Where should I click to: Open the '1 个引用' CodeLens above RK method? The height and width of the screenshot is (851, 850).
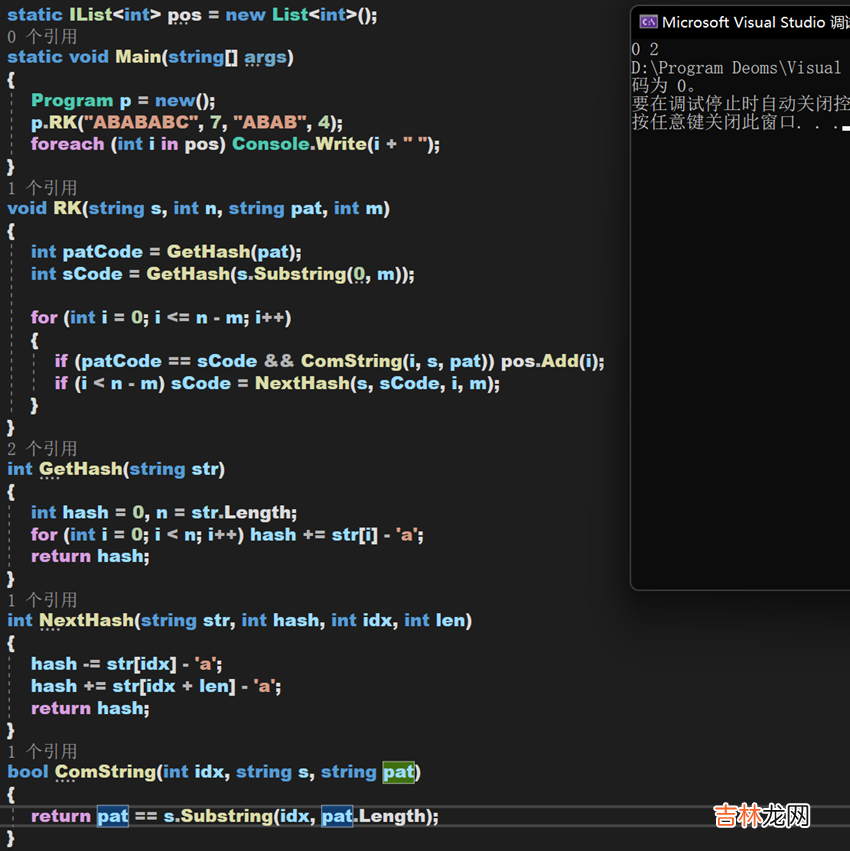click(42, 187)
